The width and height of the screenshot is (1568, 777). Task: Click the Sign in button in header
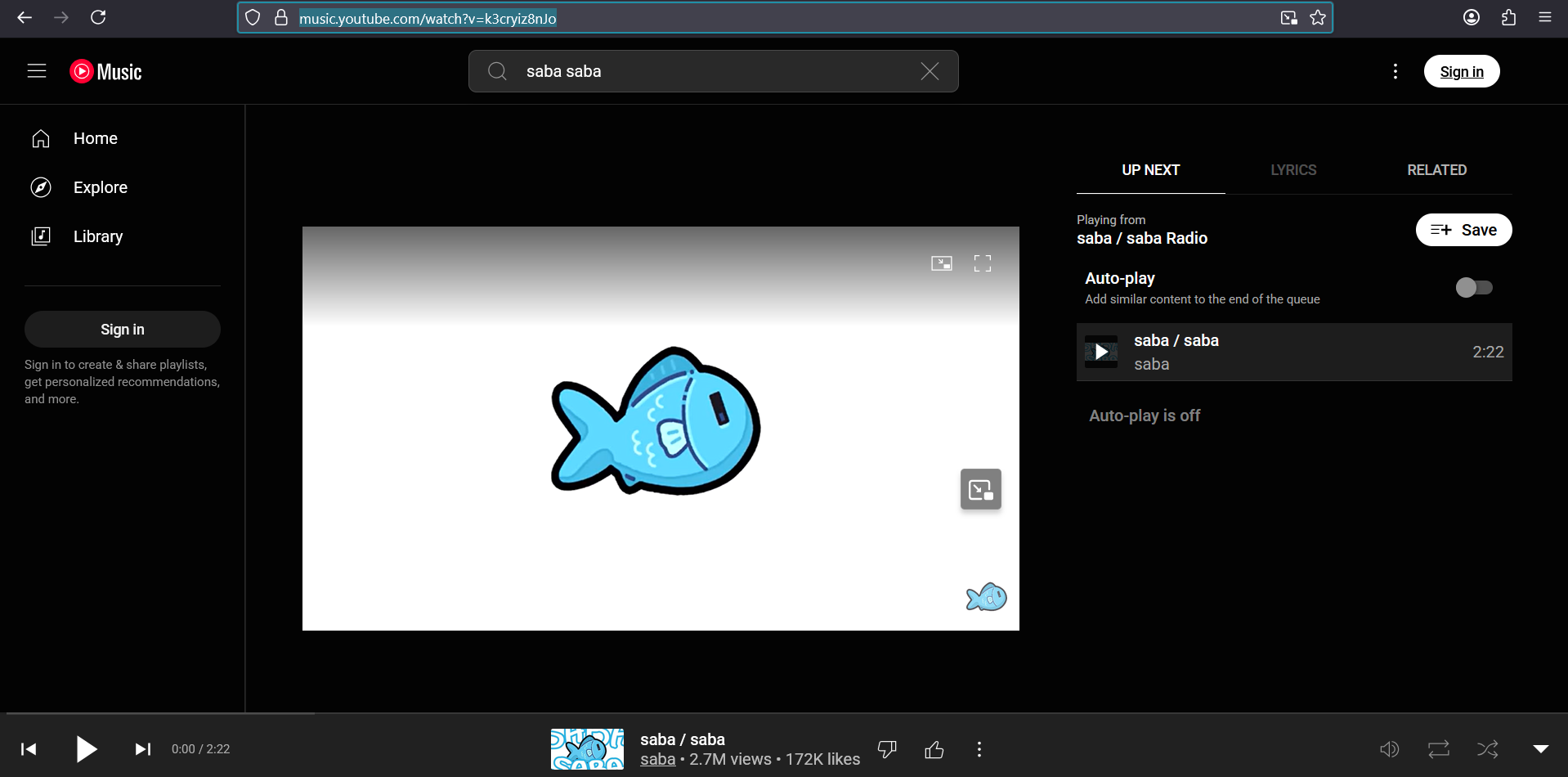1462,71
